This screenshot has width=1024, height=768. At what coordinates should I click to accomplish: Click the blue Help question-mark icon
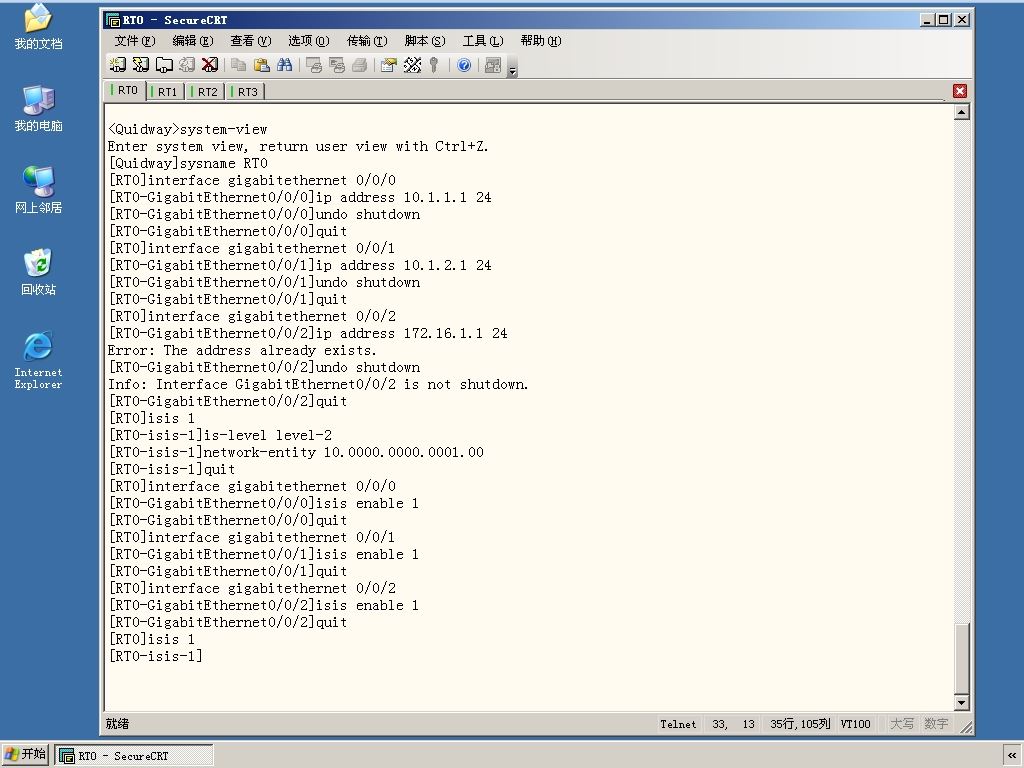[x=464, y=65]
